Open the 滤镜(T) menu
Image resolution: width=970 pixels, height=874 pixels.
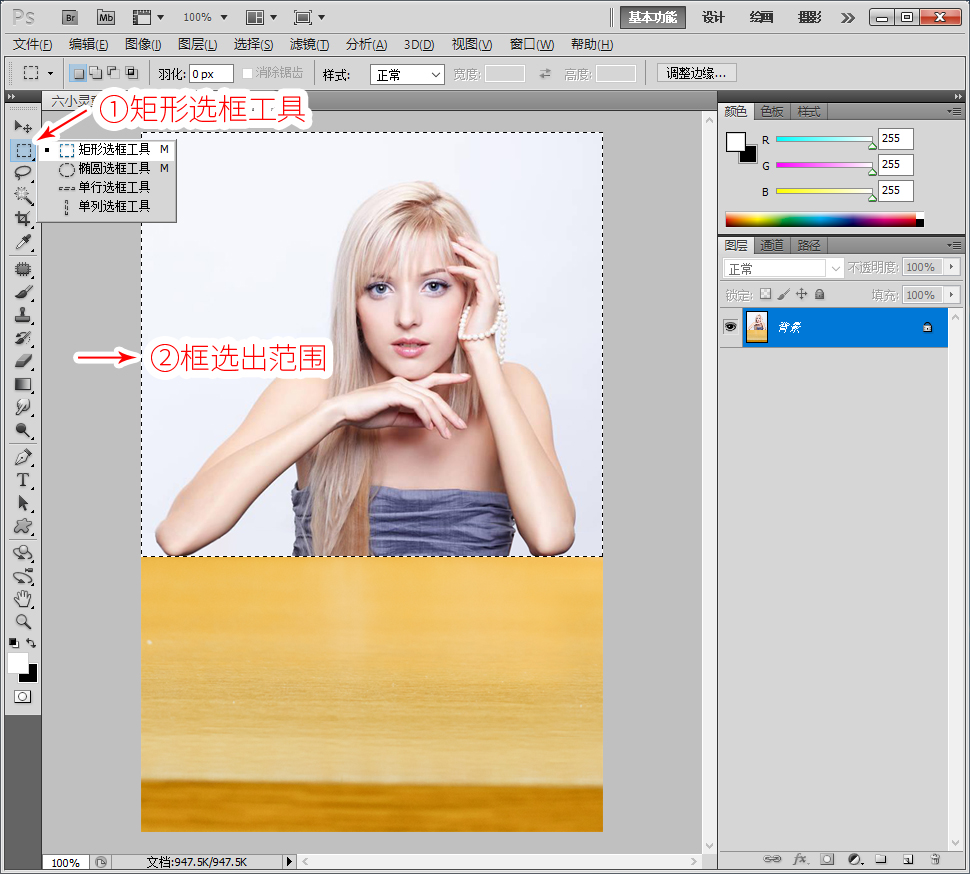pos(309,45)
